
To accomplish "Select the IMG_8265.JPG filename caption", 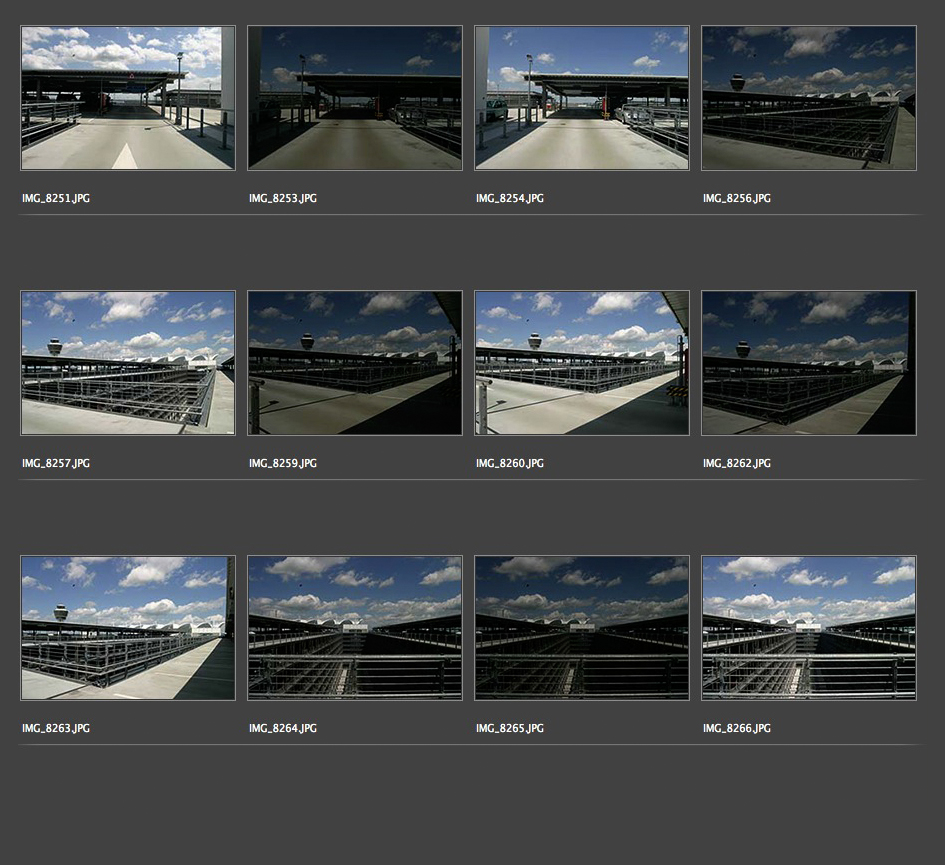I will pyautogui.click(x=510, y=729).
